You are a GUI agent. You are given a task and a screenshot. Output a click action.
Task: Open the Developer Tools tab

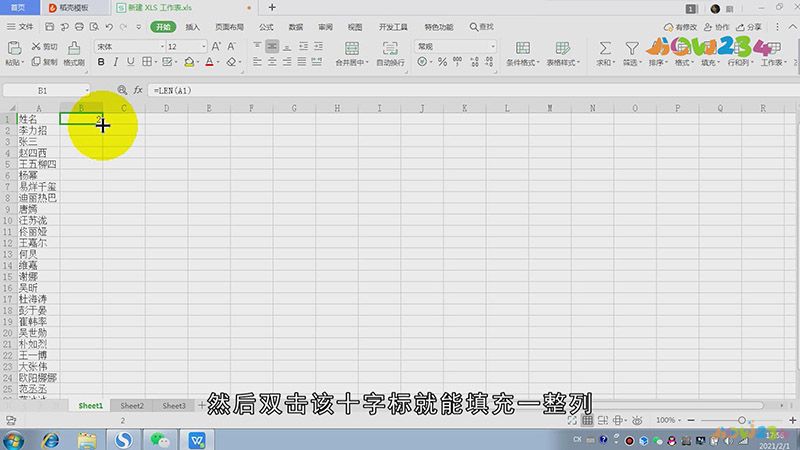tap(393, 27)
